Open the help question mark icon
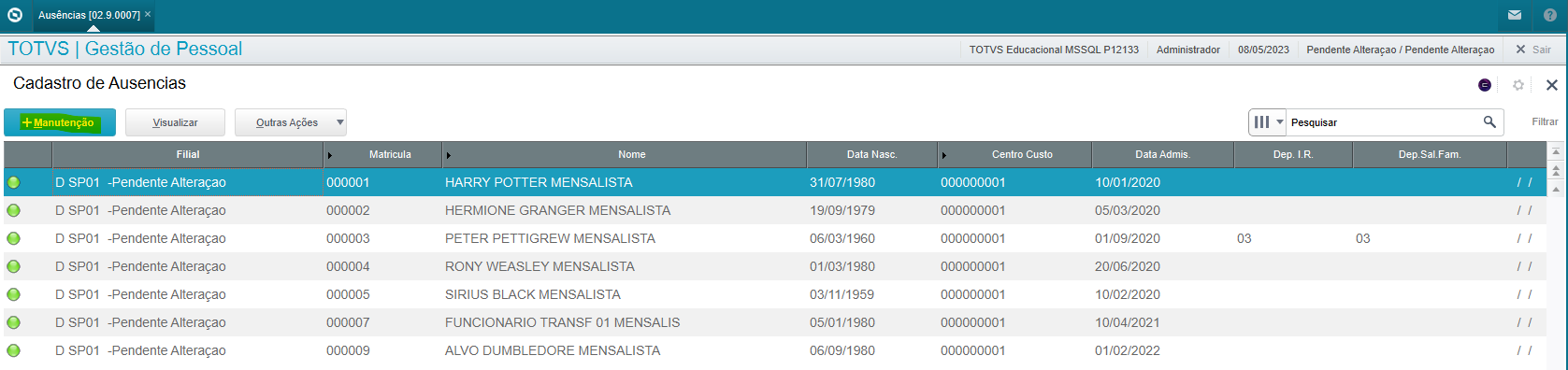The height and width of the screenshot is (370, 1568). [x=1550, y=15]
